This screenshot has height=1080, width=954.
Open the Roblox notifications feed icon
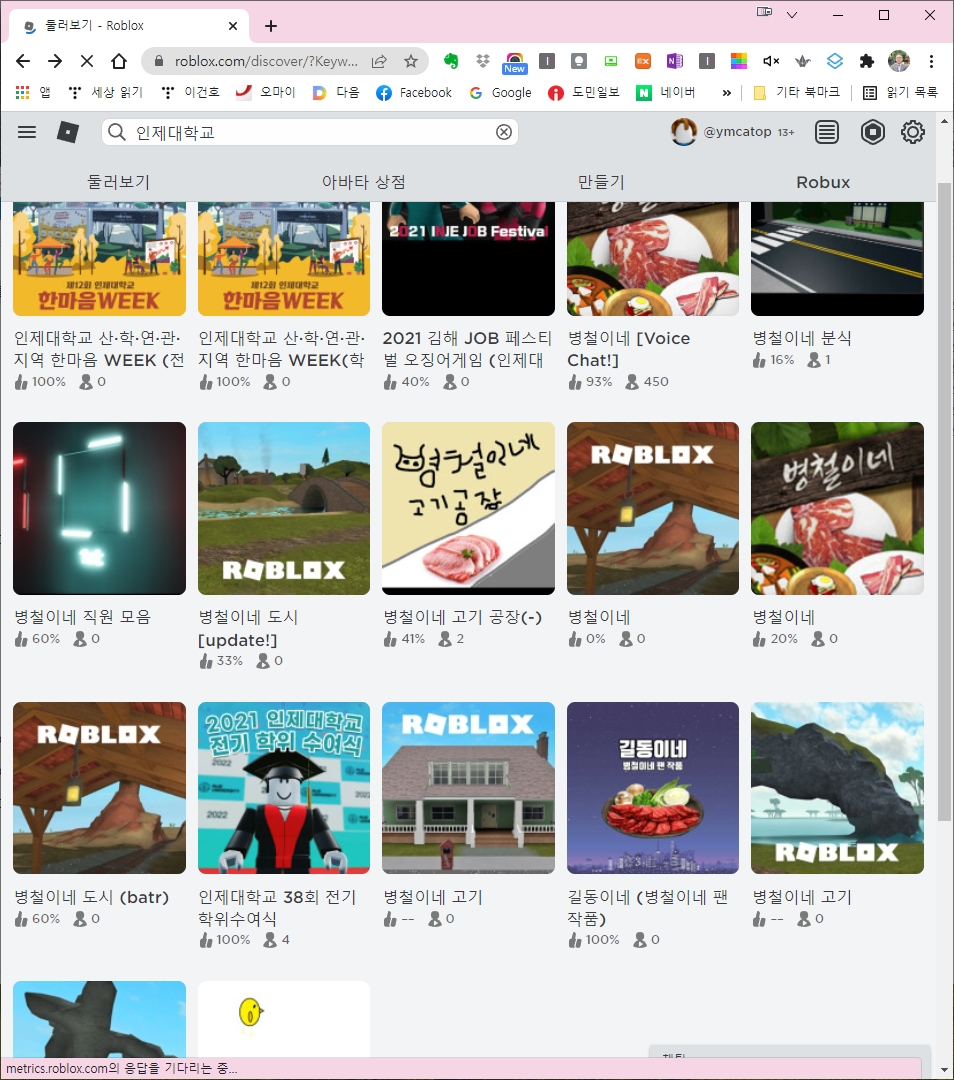pos(827,132)
